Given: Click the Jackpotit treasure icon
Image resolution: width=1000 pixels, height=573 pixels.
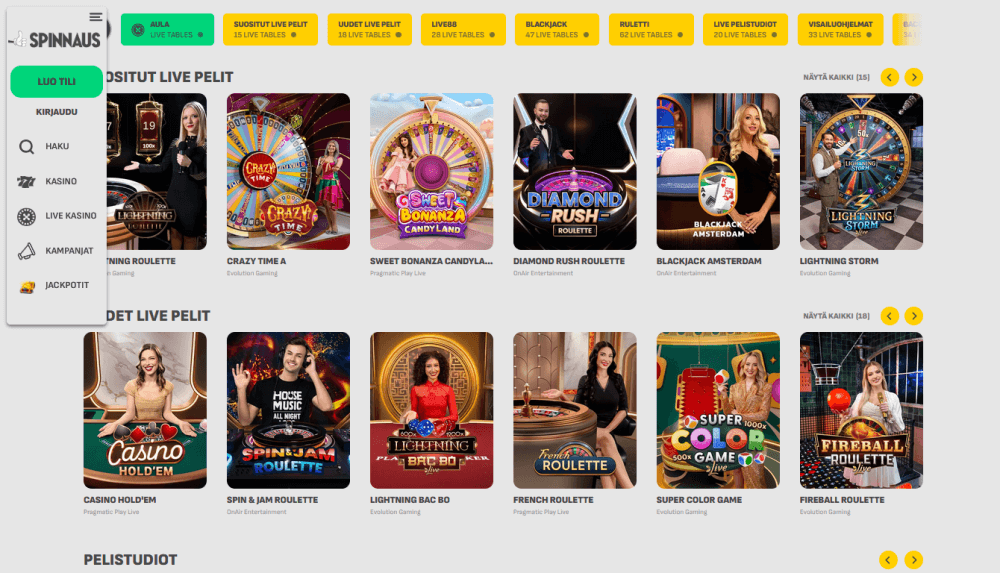Looking at the screenshot, I should point(27,286).
